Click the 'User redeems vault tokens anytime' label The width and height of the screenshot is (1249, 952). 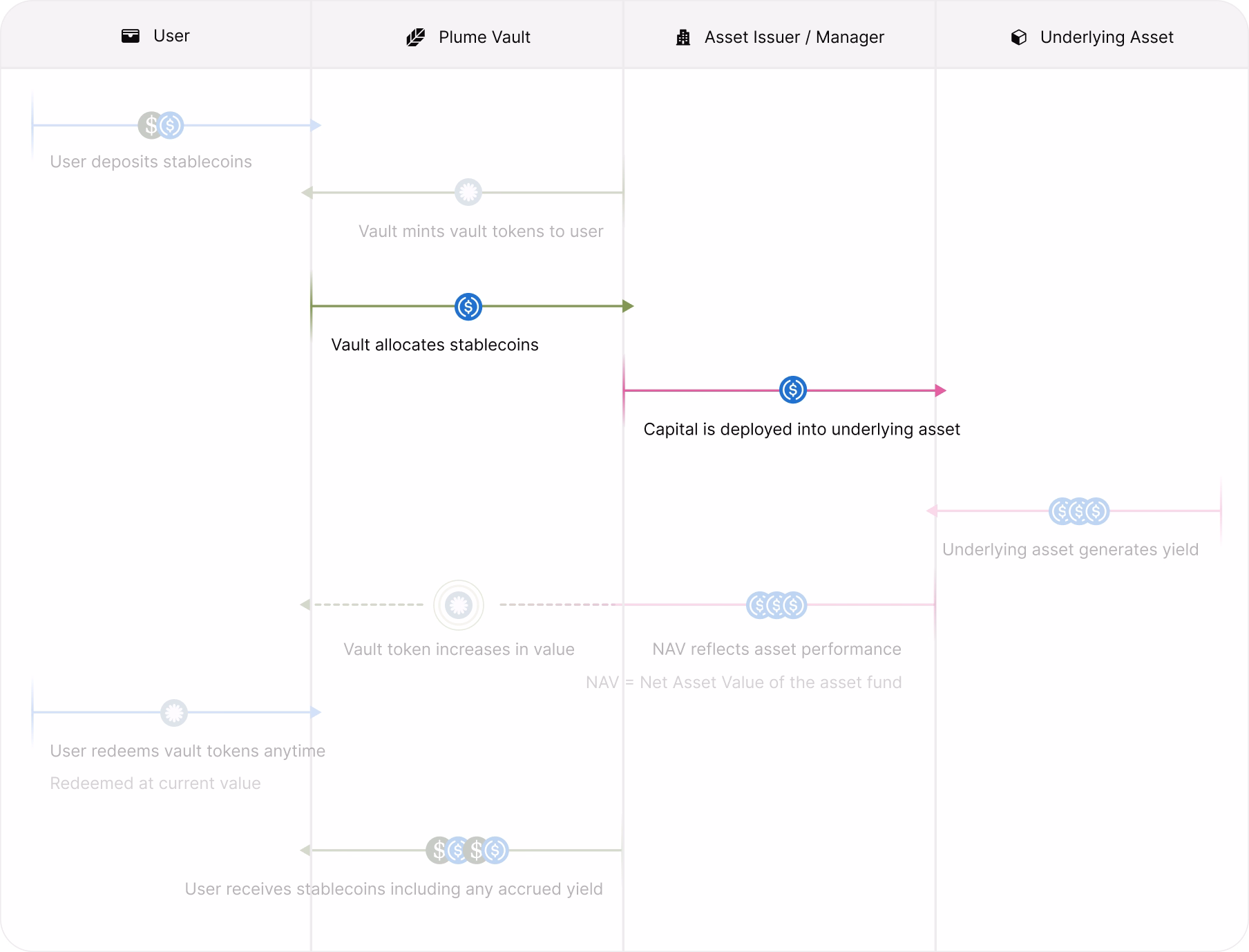coord(187,751)
